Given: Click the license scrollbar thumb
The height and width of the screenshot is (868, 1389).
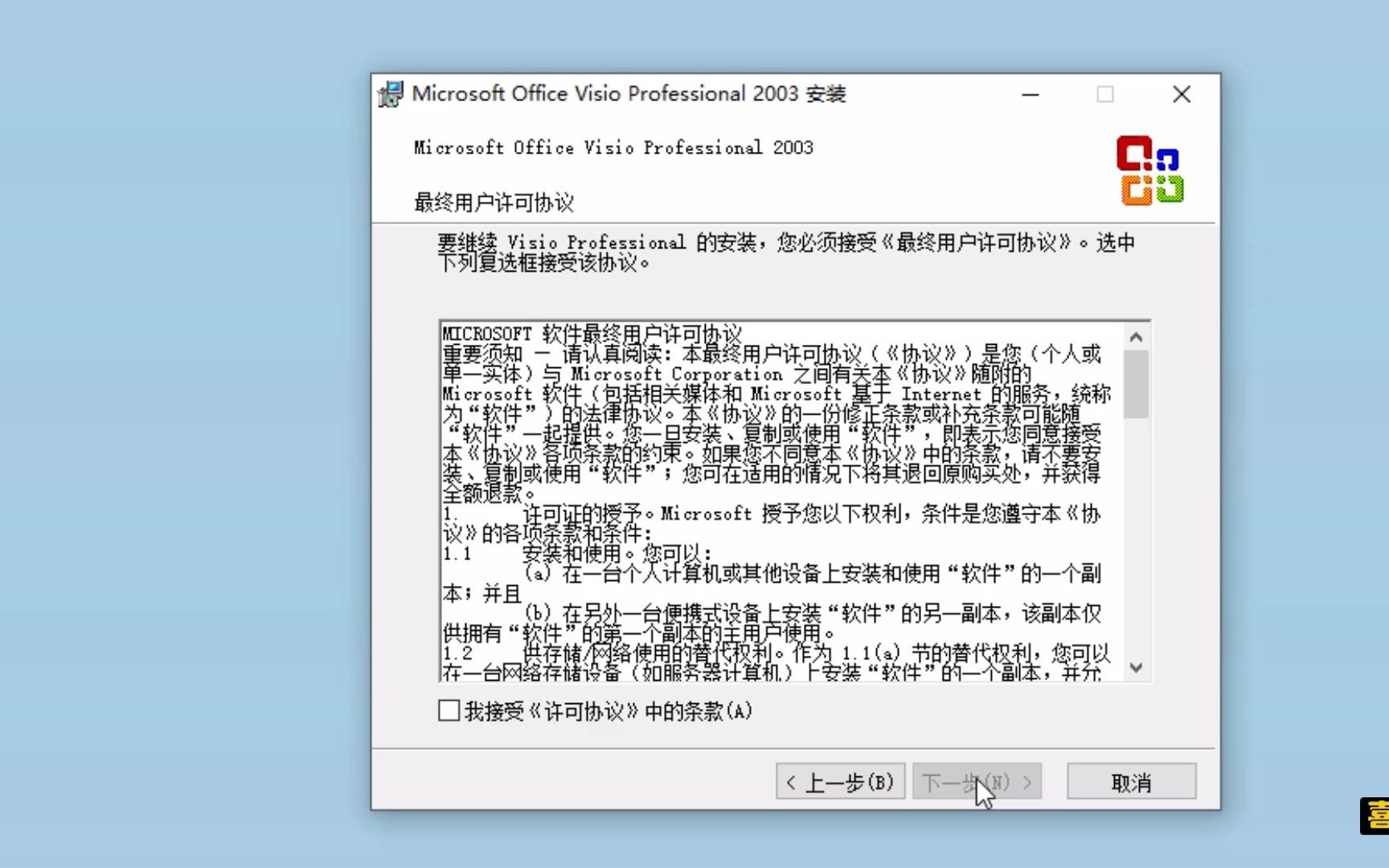Looking at the screenshot, I should click(1136, 384).
